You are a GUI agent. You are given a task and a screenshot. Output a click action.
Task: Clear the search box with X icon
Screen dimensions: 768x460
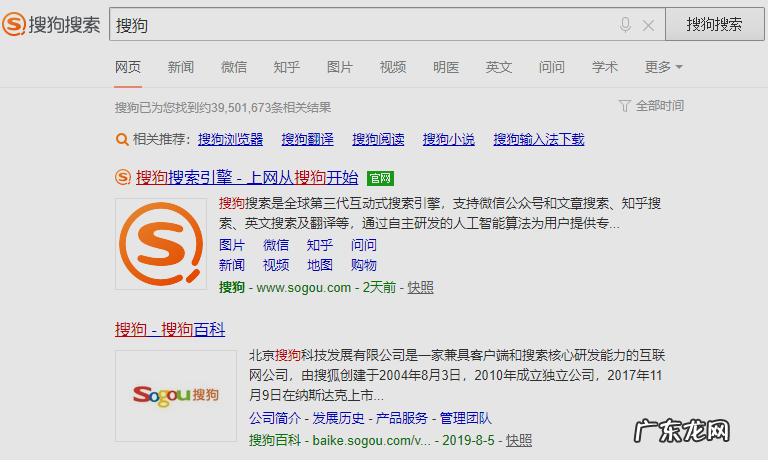pos(648,25)
